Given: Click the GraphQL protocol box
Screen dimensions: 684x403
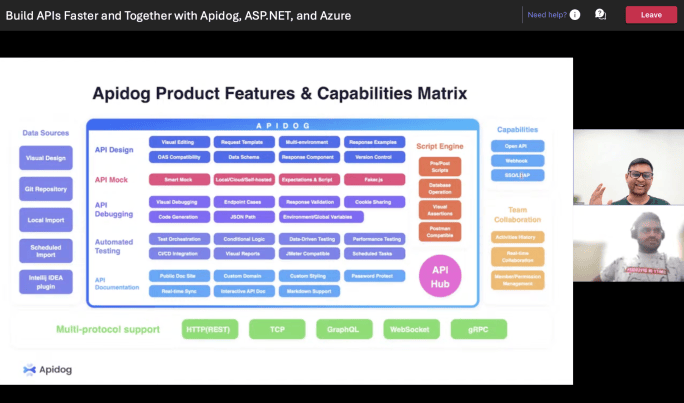Looking at the screenshot, I should pyautogui.click(x=344, y=329).
